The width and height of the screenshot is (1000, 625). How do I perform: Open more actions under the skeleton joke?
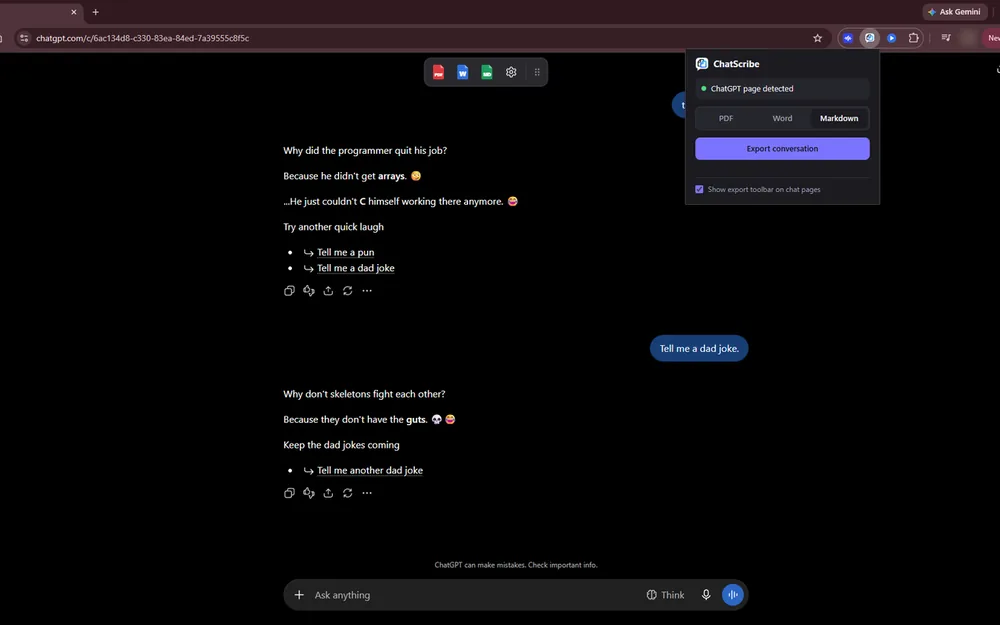(367, 493)
